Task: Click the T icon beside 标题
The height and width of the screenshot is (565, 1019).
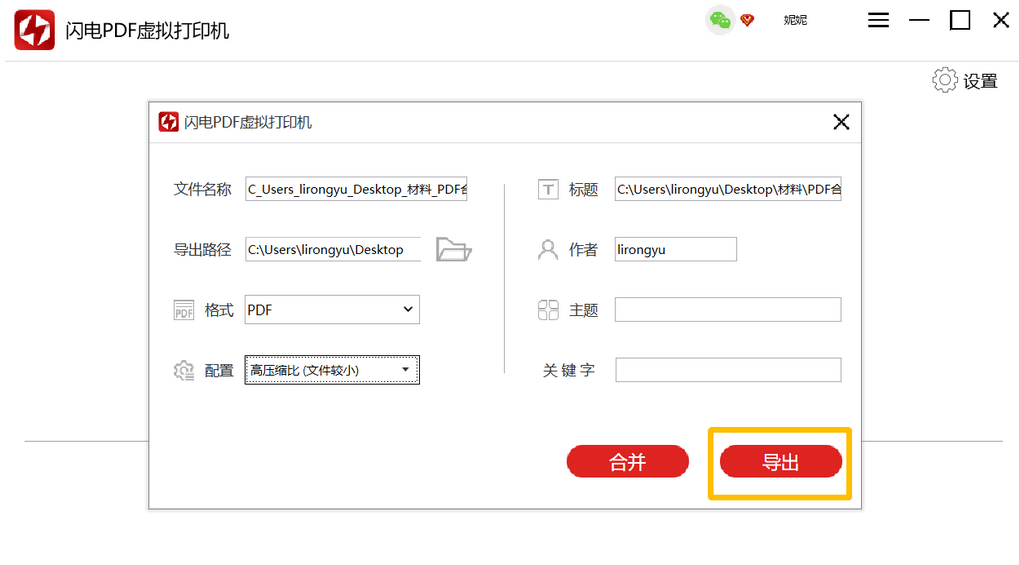Action: [x=548, y=189]
